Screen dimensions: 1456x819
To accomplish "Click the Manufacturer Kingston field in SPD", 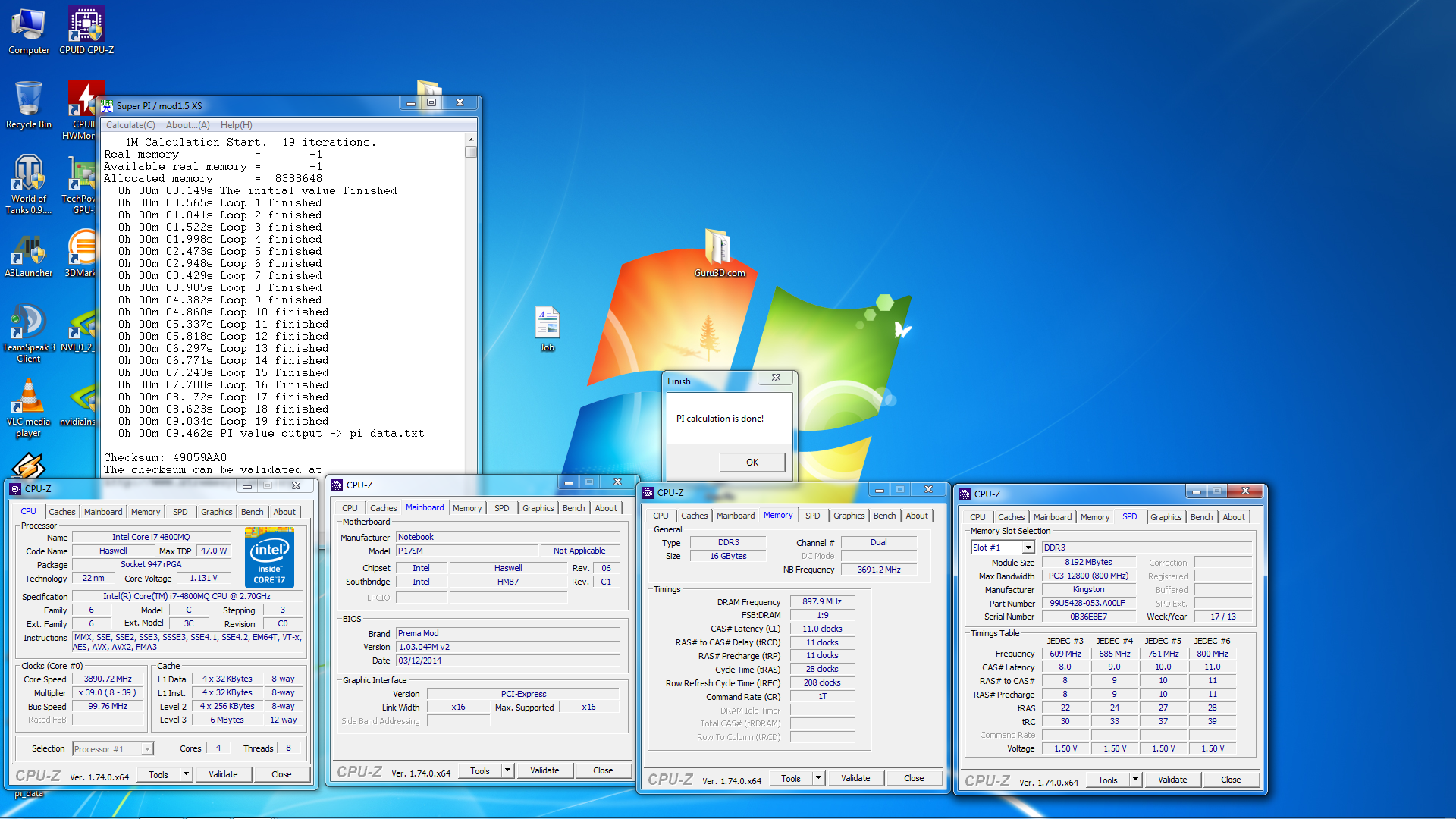I will 1088,589.
